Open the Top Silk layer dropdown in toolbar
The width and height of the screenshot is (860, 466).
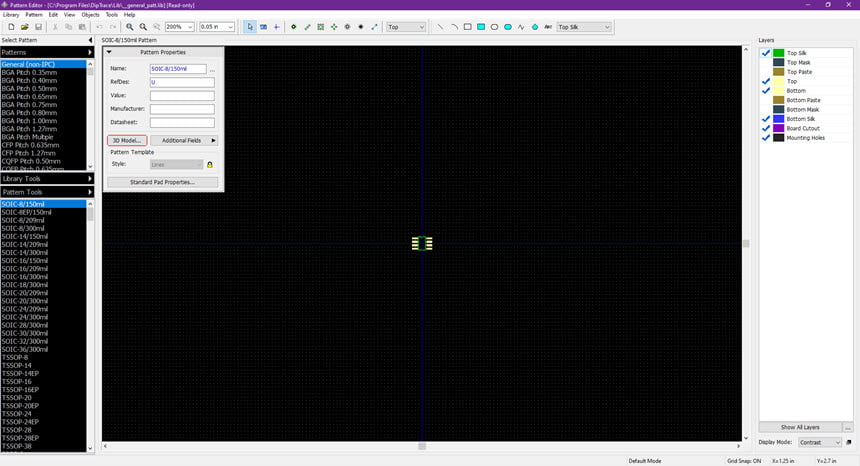tap(607, 27)
